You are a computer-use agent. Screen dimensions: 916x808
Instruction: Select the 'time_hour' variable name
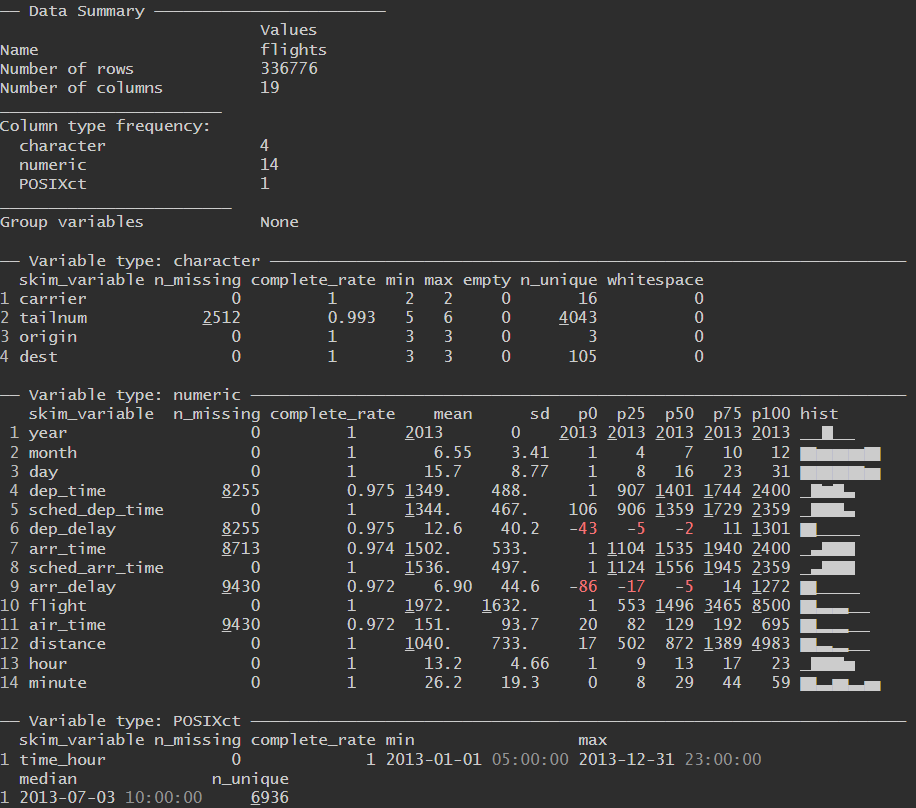(x=62, y=760)
